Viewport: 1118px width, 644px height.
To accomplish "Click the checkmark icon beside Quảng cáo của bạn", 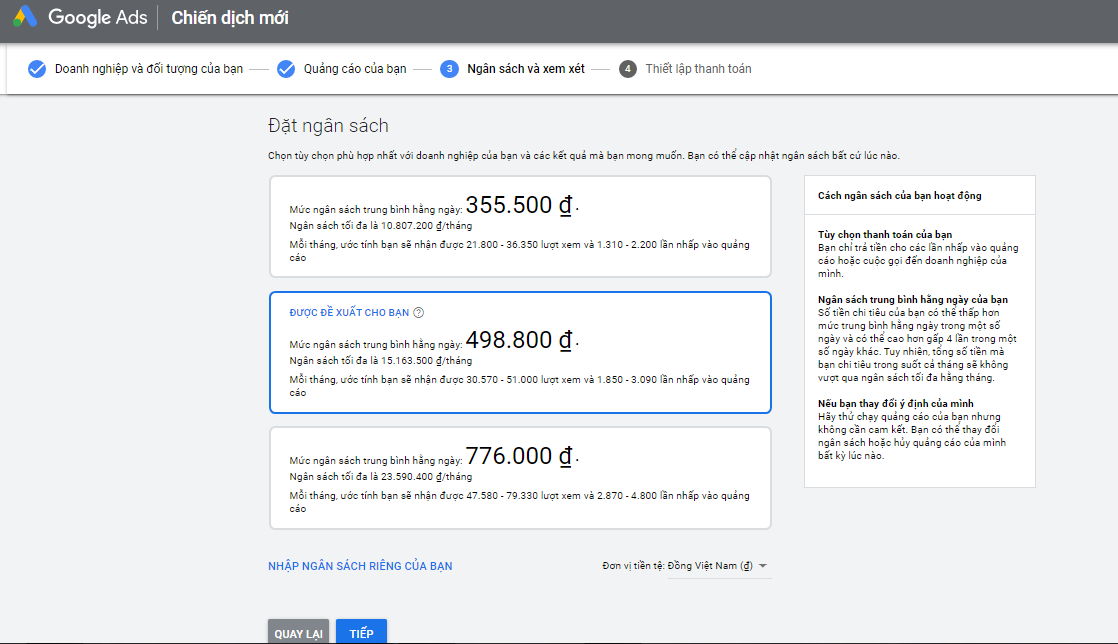I will pos(286,69).
